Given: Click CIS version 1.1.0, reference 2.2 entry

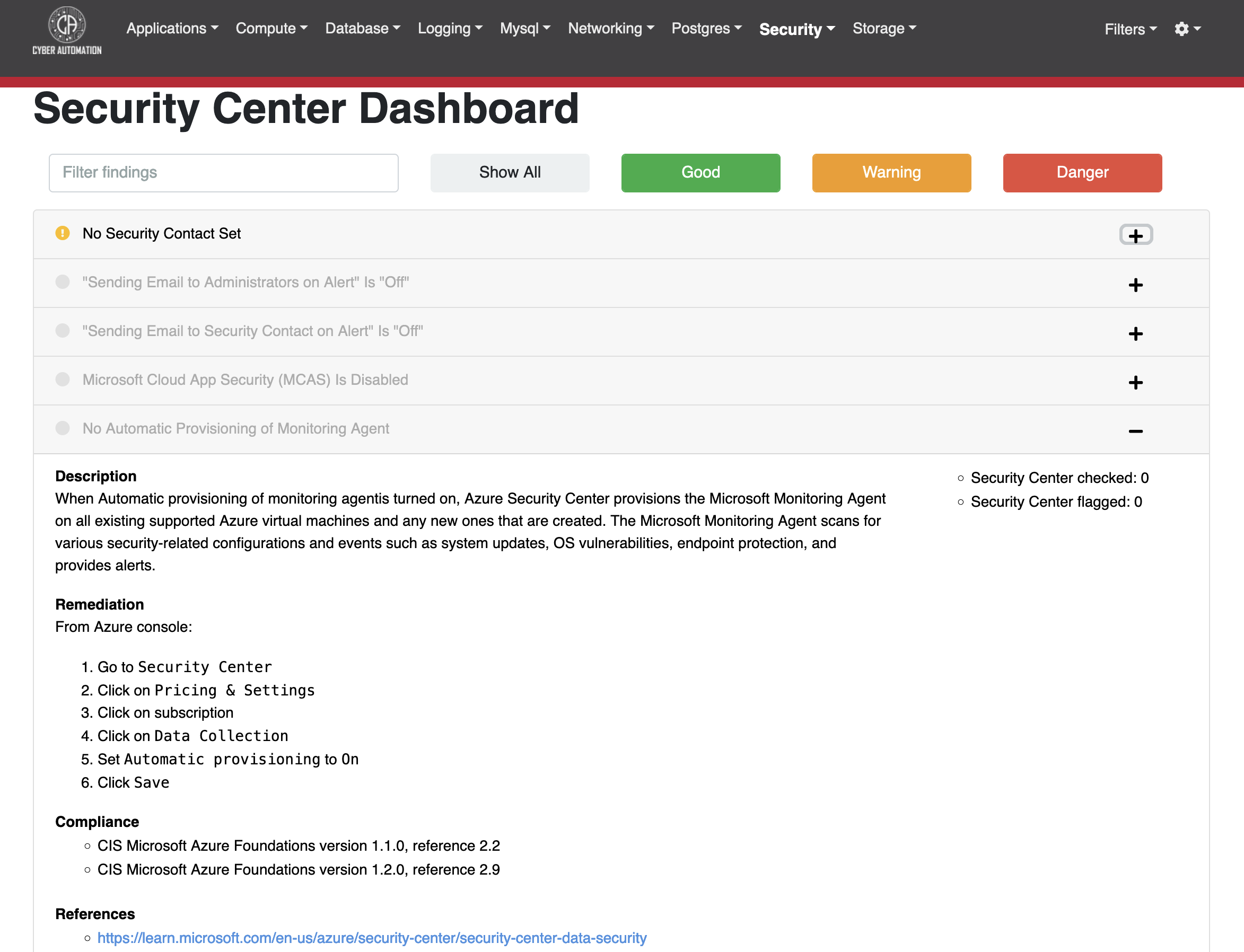Looking at the screenshot, I should click(x=298, y=845).
